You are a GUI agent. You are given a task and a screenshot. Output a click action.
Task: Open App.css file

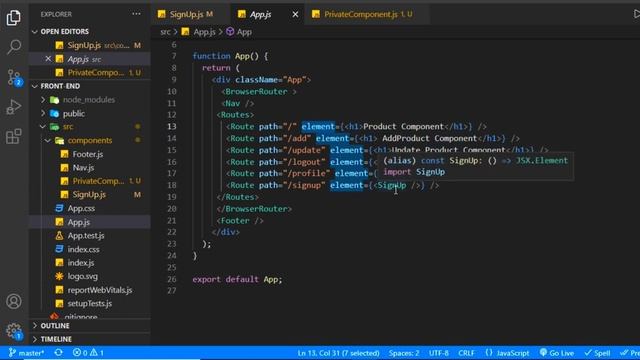pos(81,208)
